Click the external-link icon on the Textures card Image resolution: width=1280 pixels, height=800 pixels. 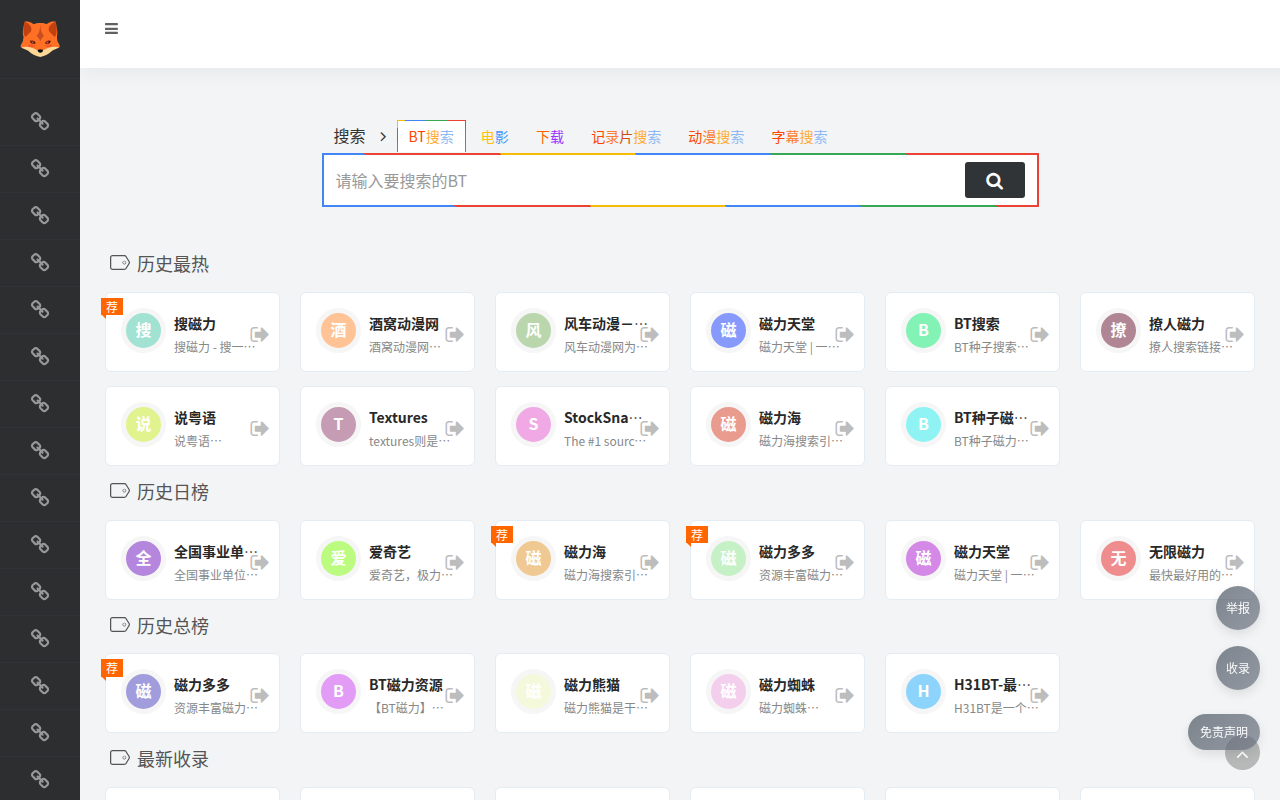(x=454, y=426)
